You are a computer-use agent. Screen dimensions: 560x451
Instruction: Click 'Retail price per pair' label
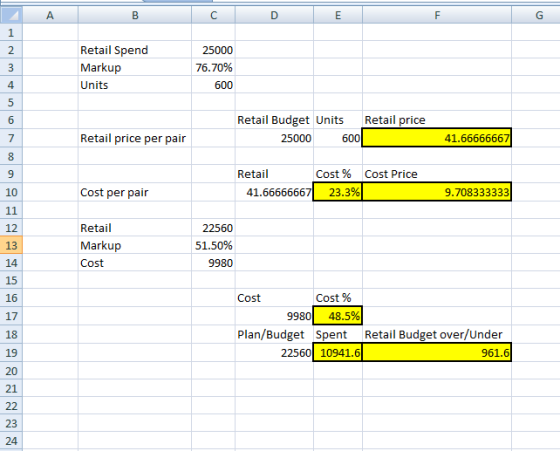click(135, 138)
